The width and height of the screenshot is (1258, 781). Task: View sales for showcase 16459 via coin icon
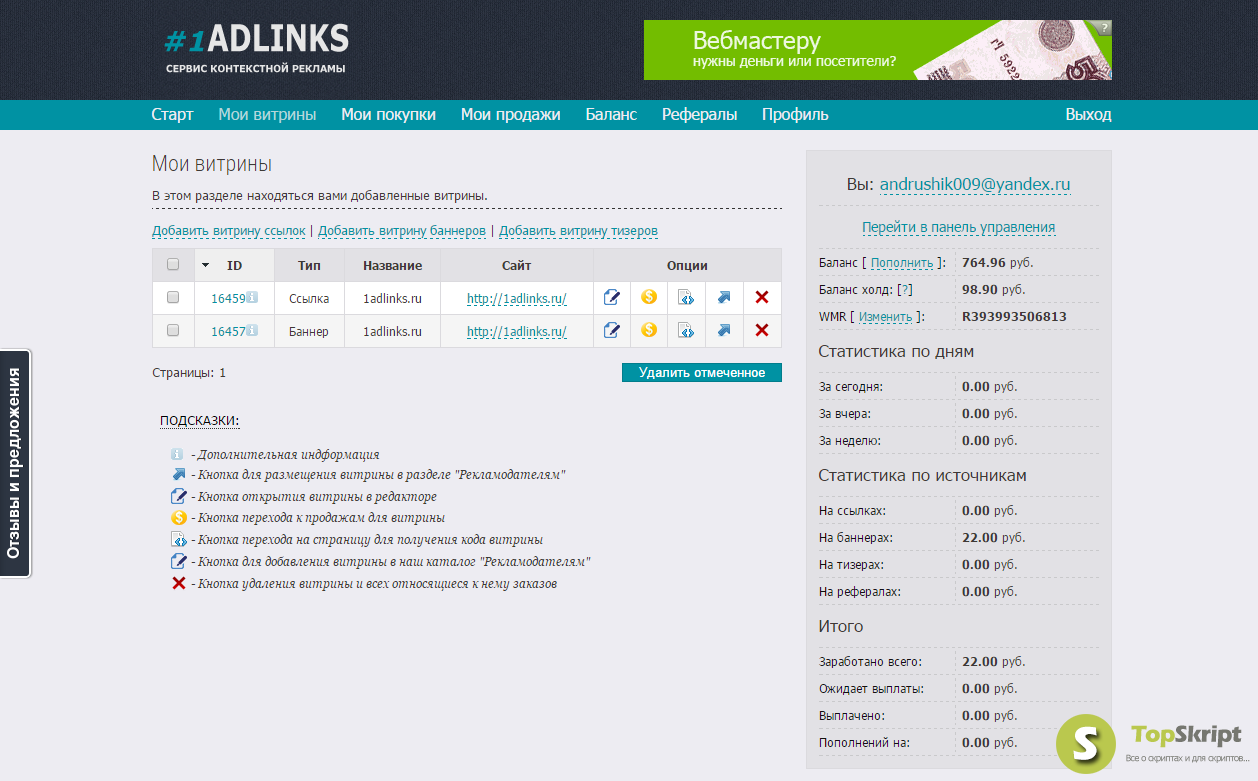point(649,297)
